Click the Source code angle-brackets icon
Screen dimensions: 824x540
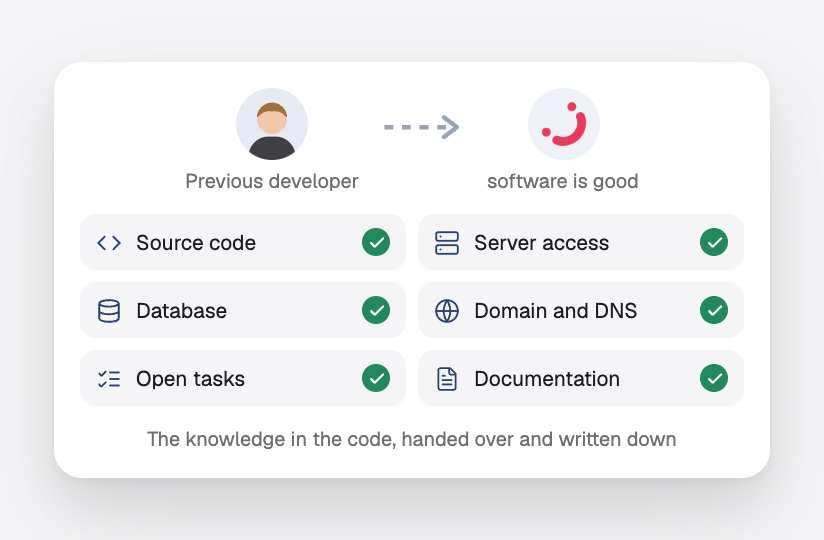[x=109, y=243]
